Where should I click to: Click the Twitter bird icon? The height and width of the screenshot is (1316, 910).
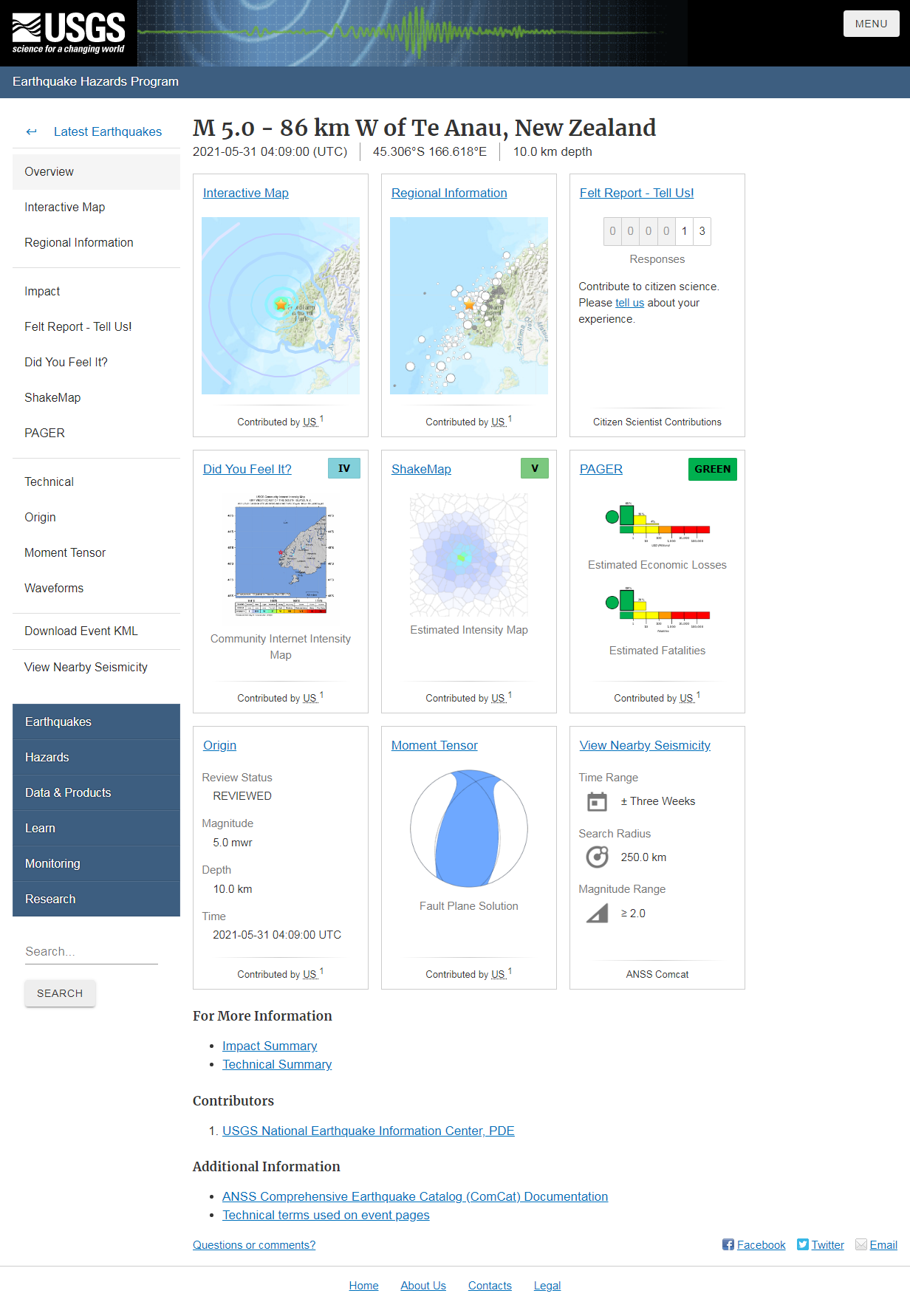click(803, 1245)
